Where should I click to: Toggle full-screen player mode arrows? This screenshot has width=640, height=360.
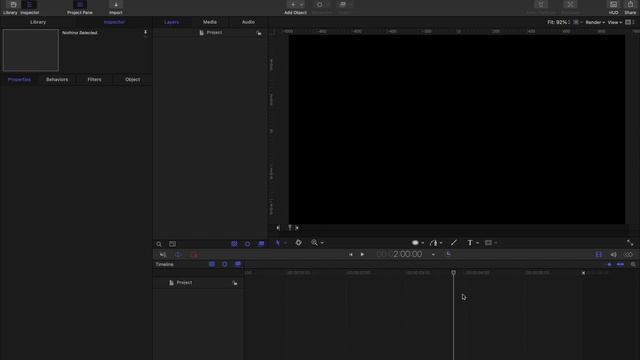[x=630, y=243]
